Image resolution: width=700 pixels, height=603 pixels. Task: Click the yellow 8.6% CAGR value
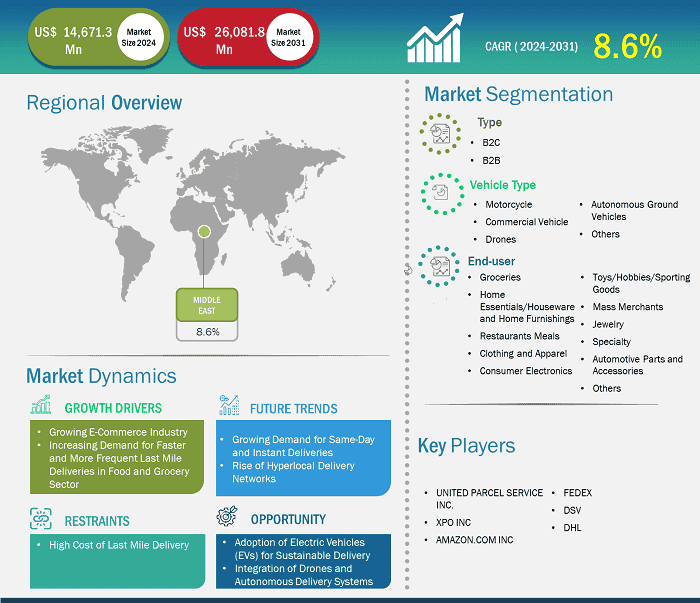tap(627, 46)
